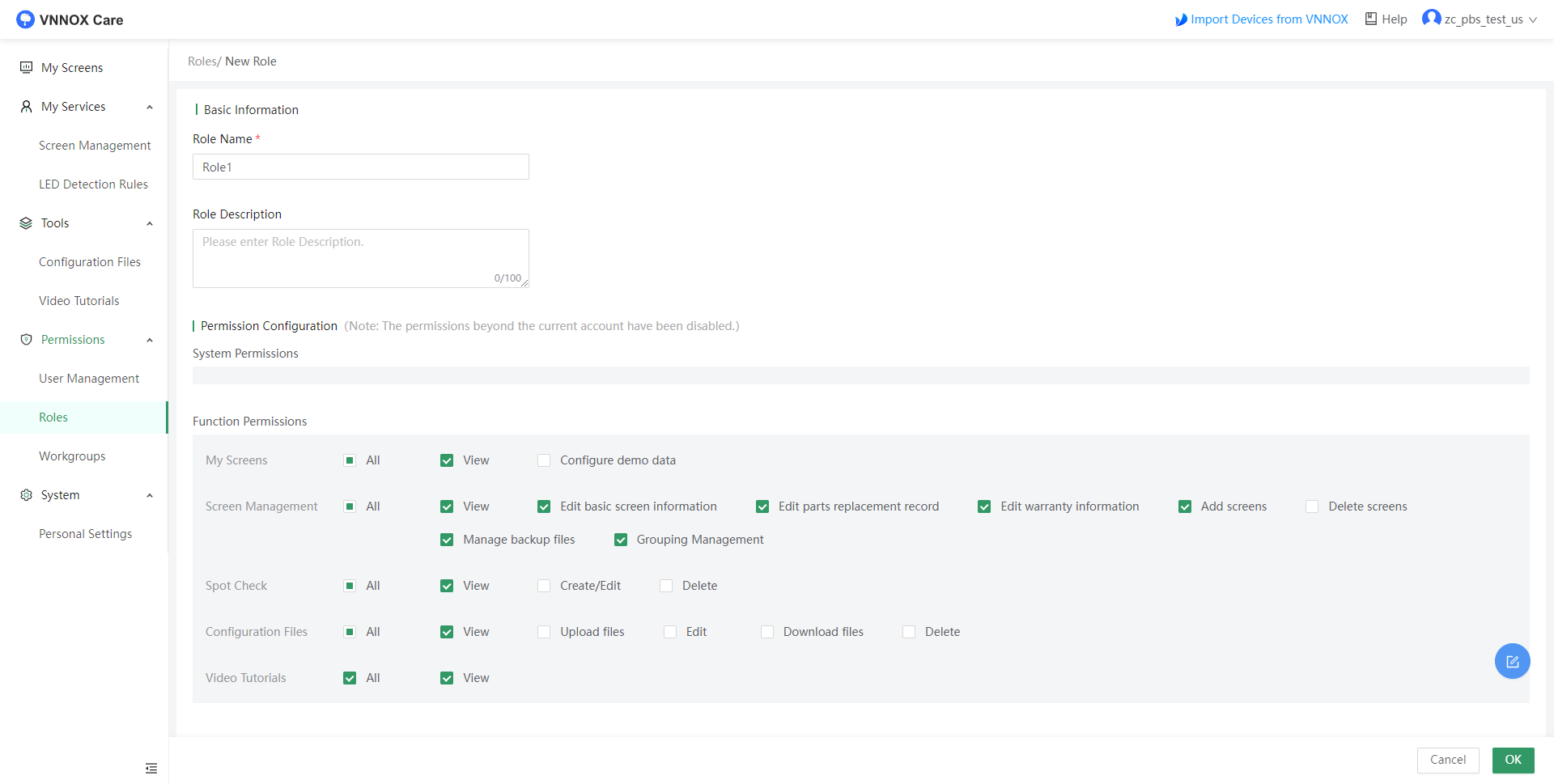This screenshot has width=1554, height=784.
Task: Click the System gear icon
Action: (x=26, y=495)
